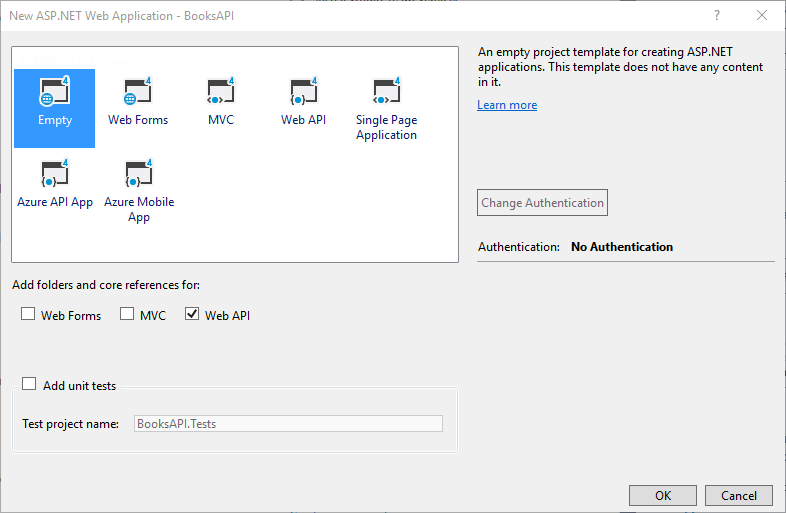Viewport: 786px width, 513px height.
Task: Pick the MVC template icon
Action: 220,92
